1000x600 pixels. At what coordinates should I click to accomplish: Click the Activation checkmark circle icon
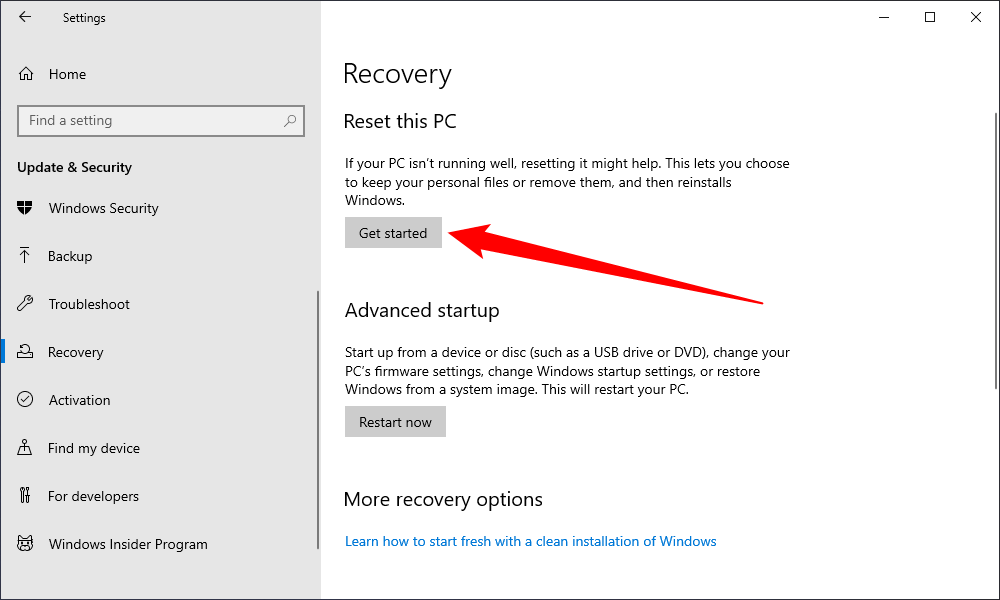click(26, 400)
